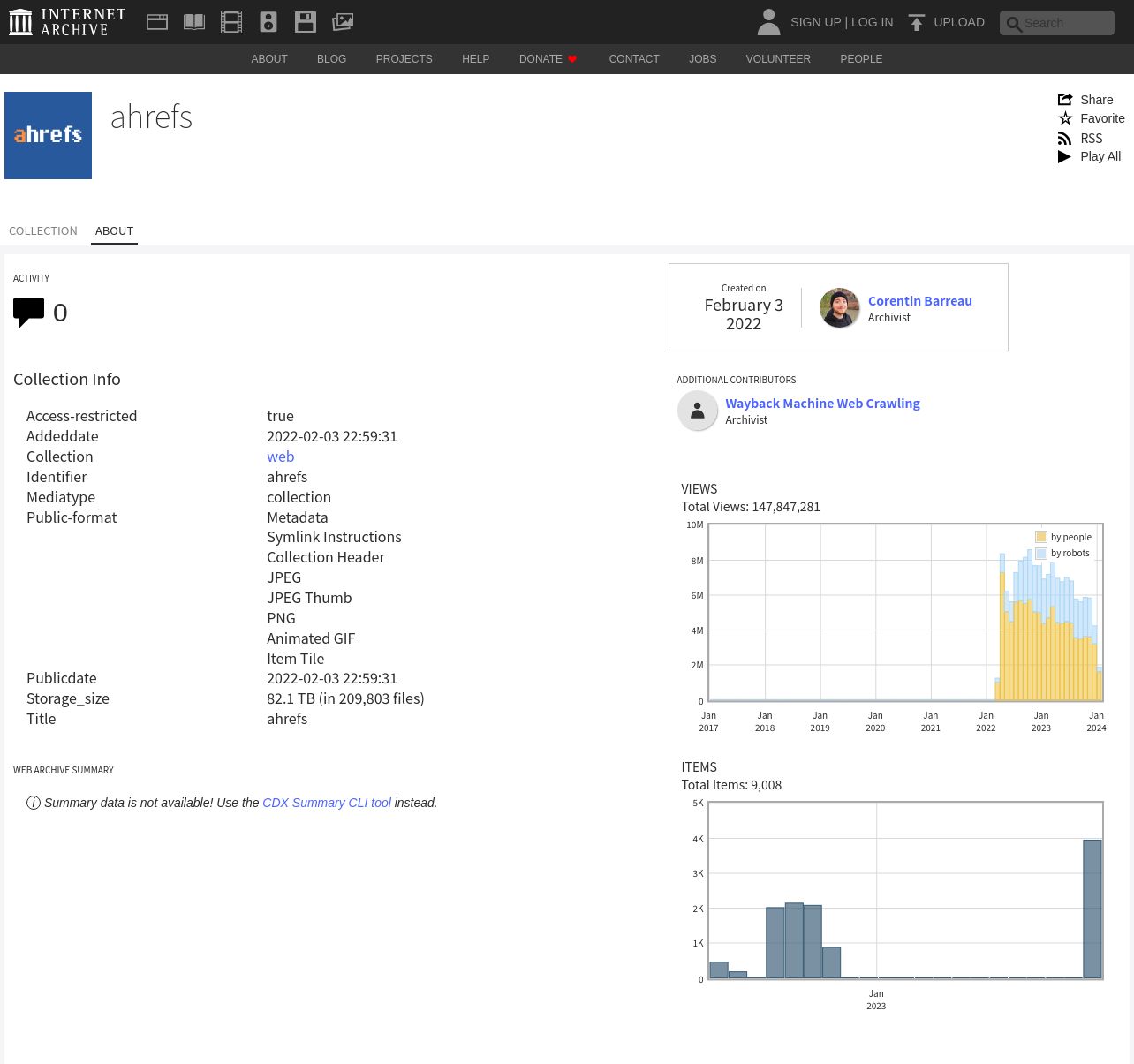The width and height of the screenshot is (1134, 1064).
Task: Click the LOG IN link
Action: [x=873, y=22]
